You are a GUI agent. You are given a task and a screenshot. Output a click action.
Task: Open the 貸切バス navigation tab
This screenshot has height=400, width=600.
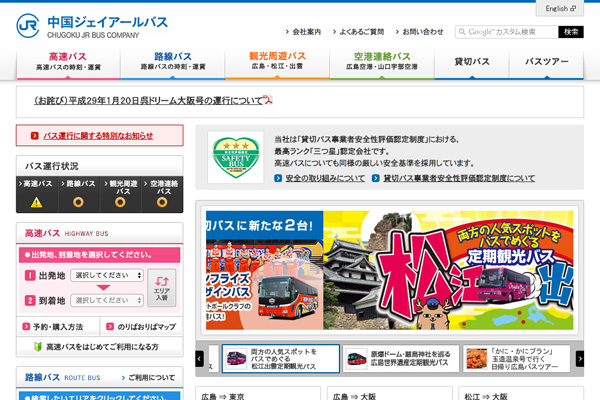click(472, 63)
